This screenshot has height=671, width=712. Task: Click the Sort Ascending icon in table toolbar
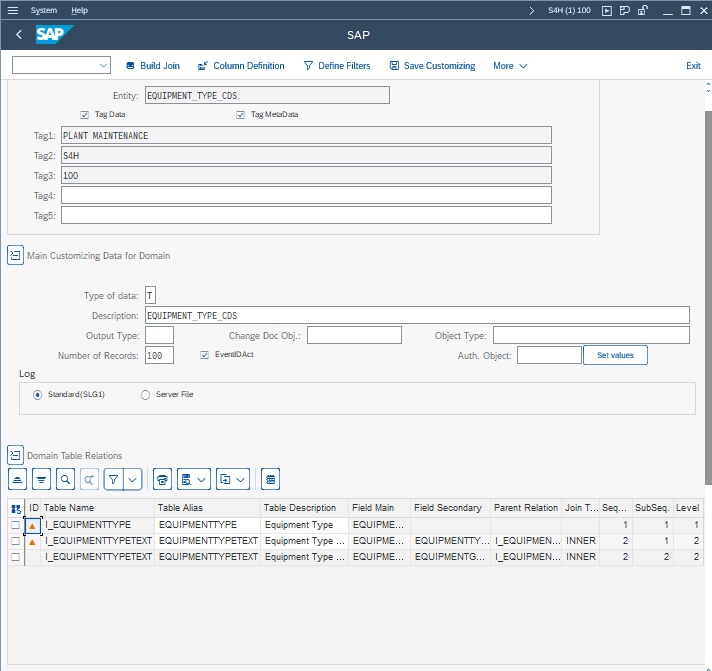click(x=17, y=480)
